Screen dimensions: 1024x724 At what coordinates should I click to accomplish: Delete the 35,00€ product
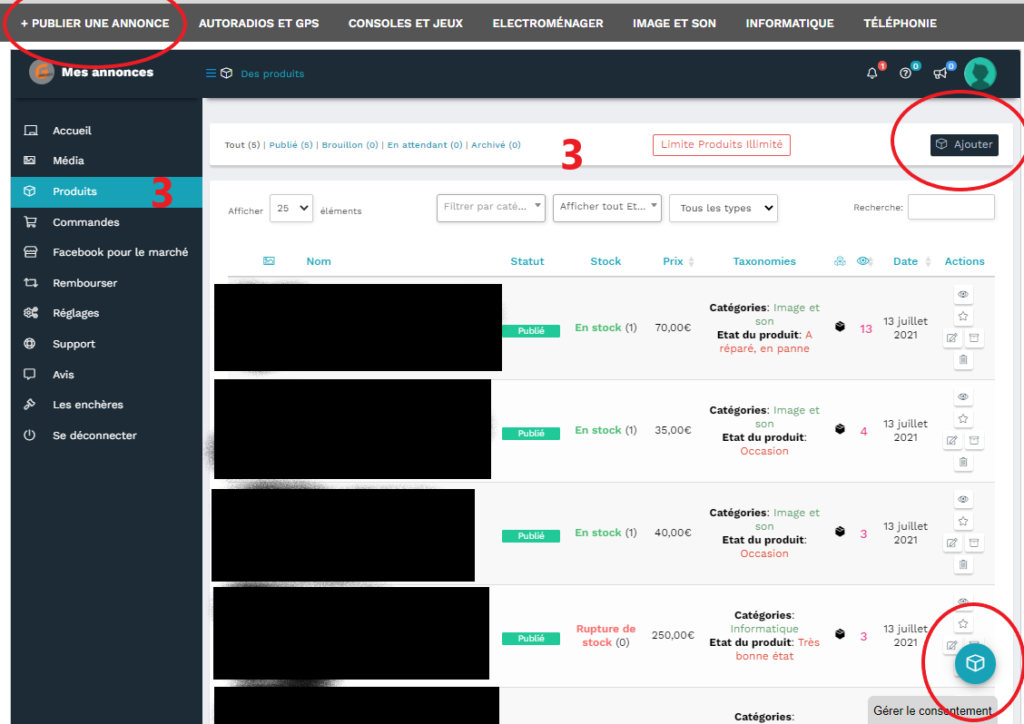coord(963,462)
